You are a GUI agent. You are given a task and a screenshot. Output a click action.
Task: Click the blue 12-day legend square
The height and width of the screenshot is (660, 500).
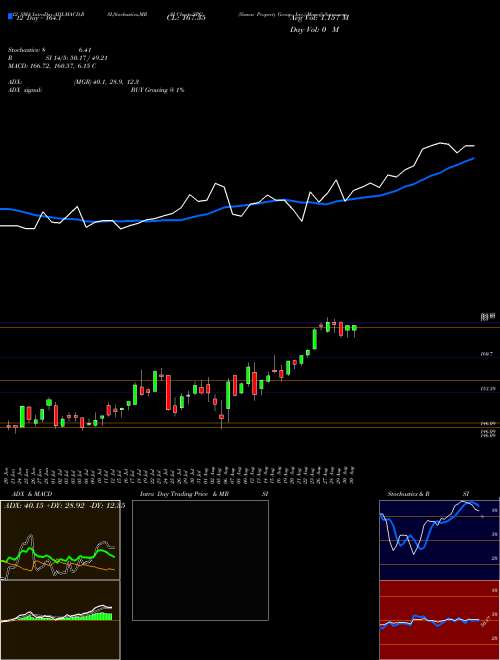pyautogui.click(x=11, y=17)
